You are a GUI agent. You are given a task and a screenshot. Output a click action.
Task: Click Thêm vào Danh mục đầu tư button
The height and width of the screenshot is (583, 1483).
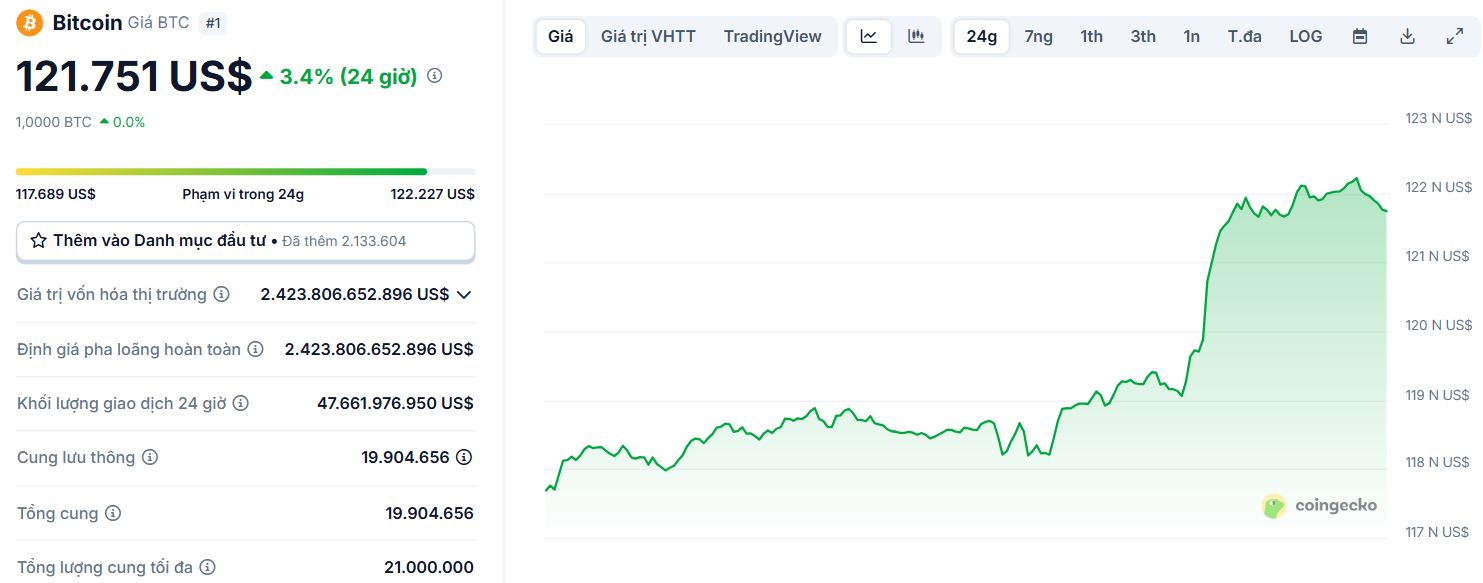pyautogui.click(x=245, y=241)
